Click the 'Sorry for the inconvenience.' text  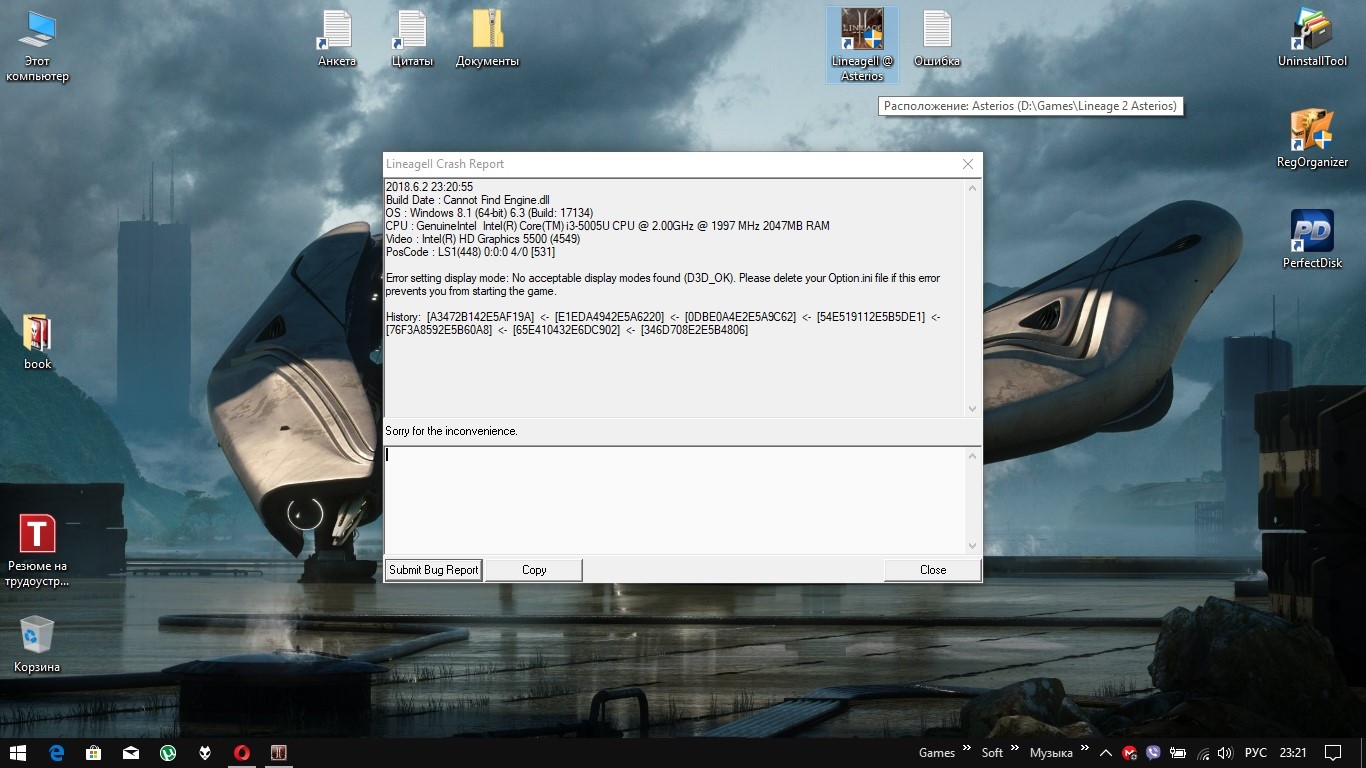451,431
